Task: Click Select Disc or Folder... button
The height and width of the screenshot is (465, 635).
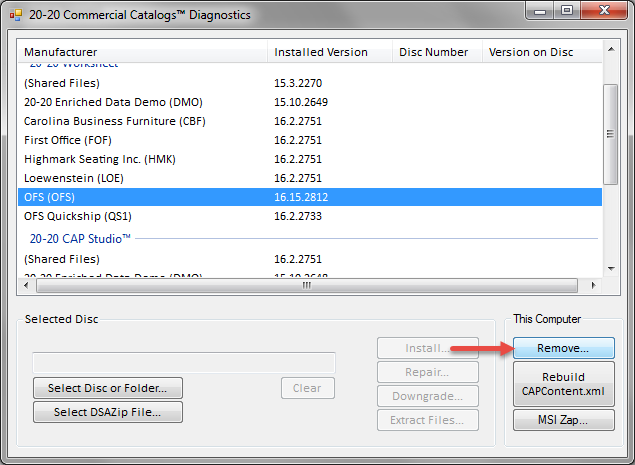Action: [108, 388]
